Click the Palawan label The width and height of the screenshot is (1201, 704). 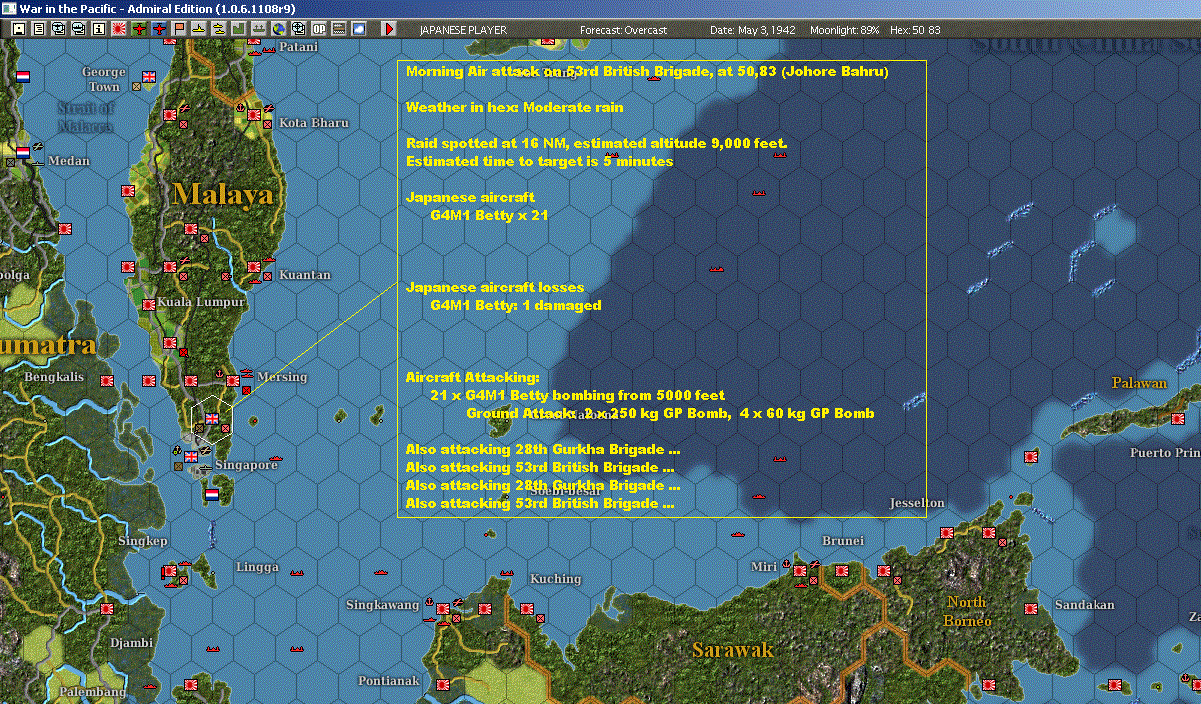pos(1139,383)
